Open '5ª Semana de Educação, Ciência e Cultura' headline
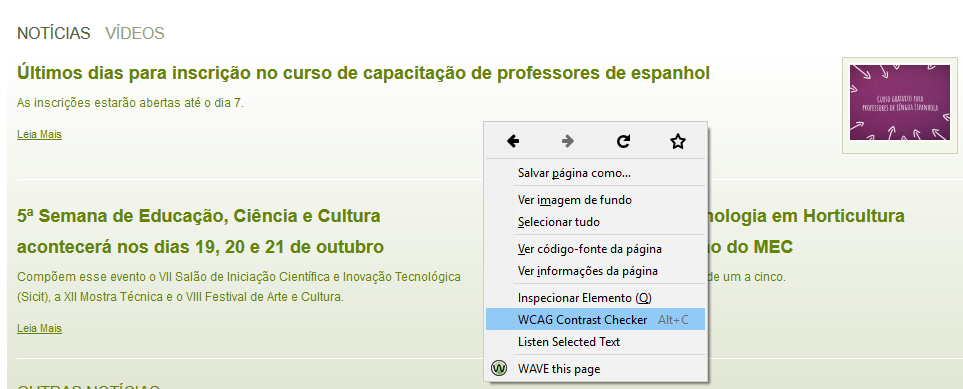963x389 pixels. (200, 232)
